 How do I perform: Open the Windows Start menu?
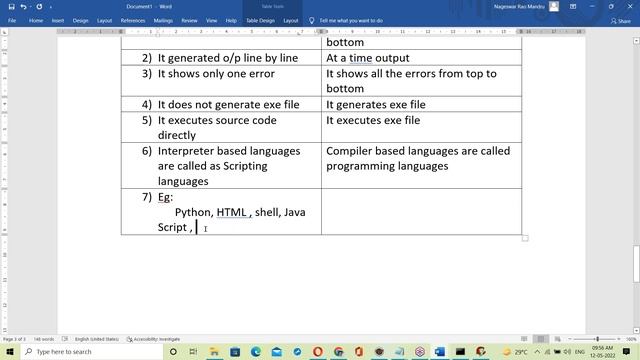coord(10,351)
